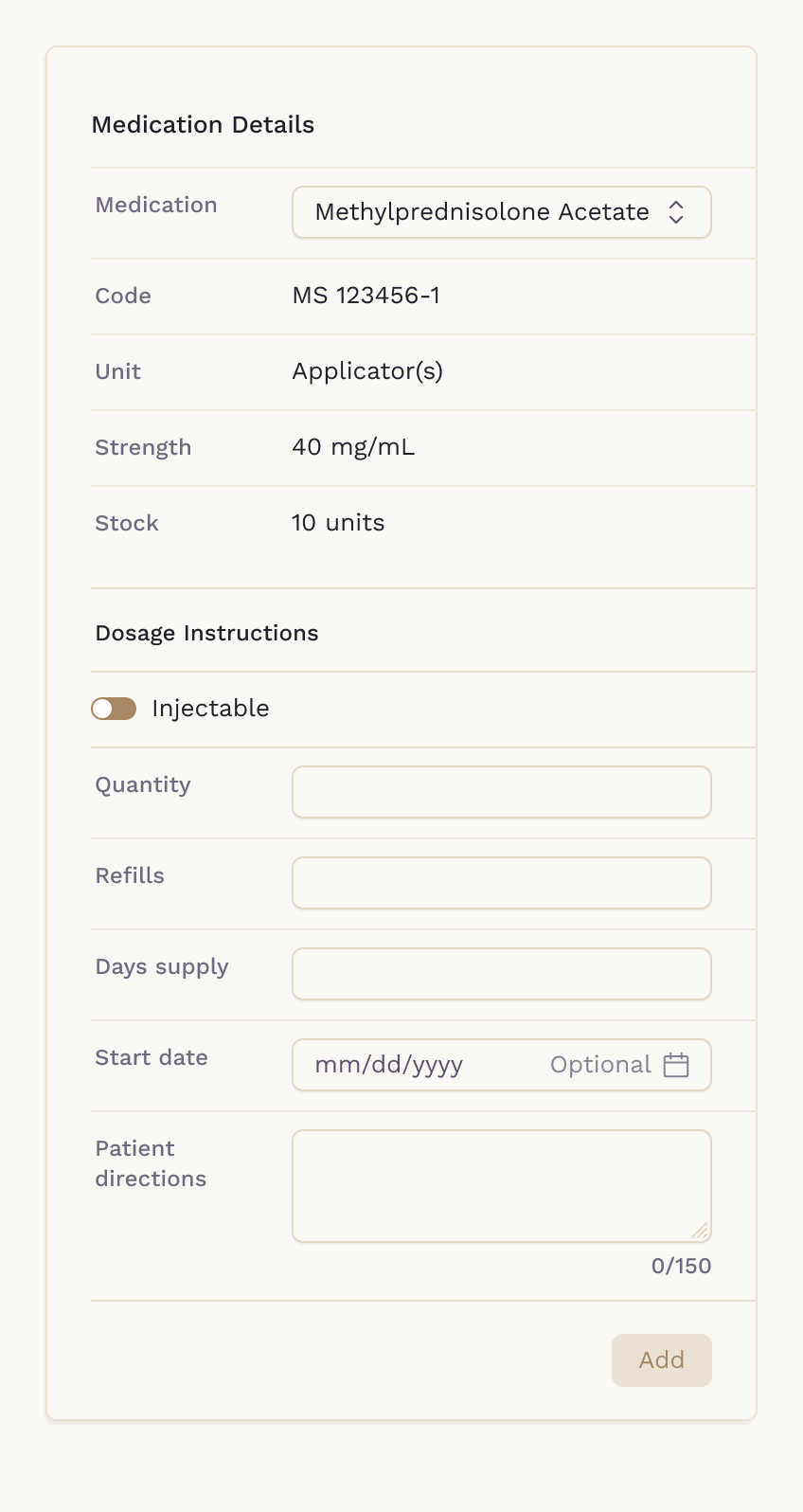Image resolution: width=803 pixels, height=1512 pixels.
Task: Click the 10 units stock value
Action: pyautogui.click(x=338, y=523)
